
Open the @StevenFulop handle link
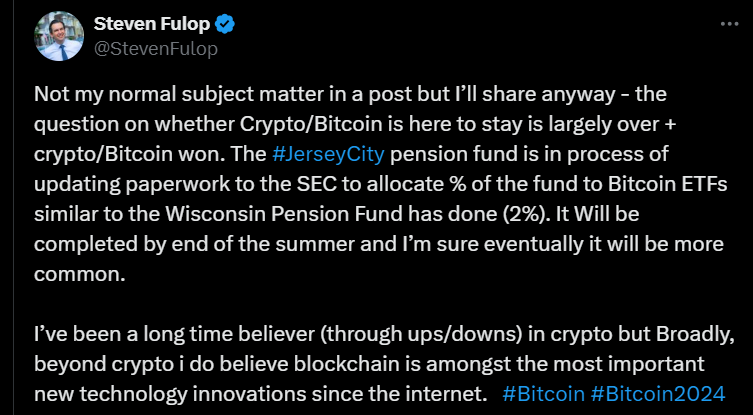click(156, 49)
